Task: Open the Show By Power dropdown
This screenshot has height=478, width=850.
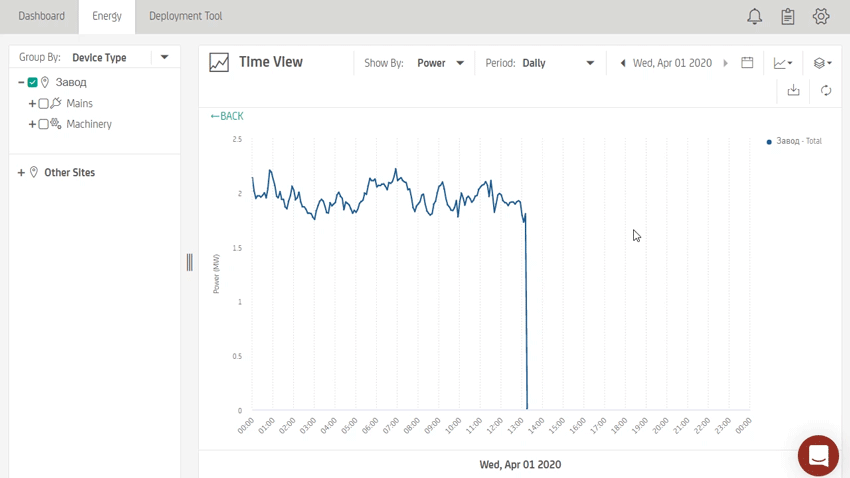Action: point(440,63)
